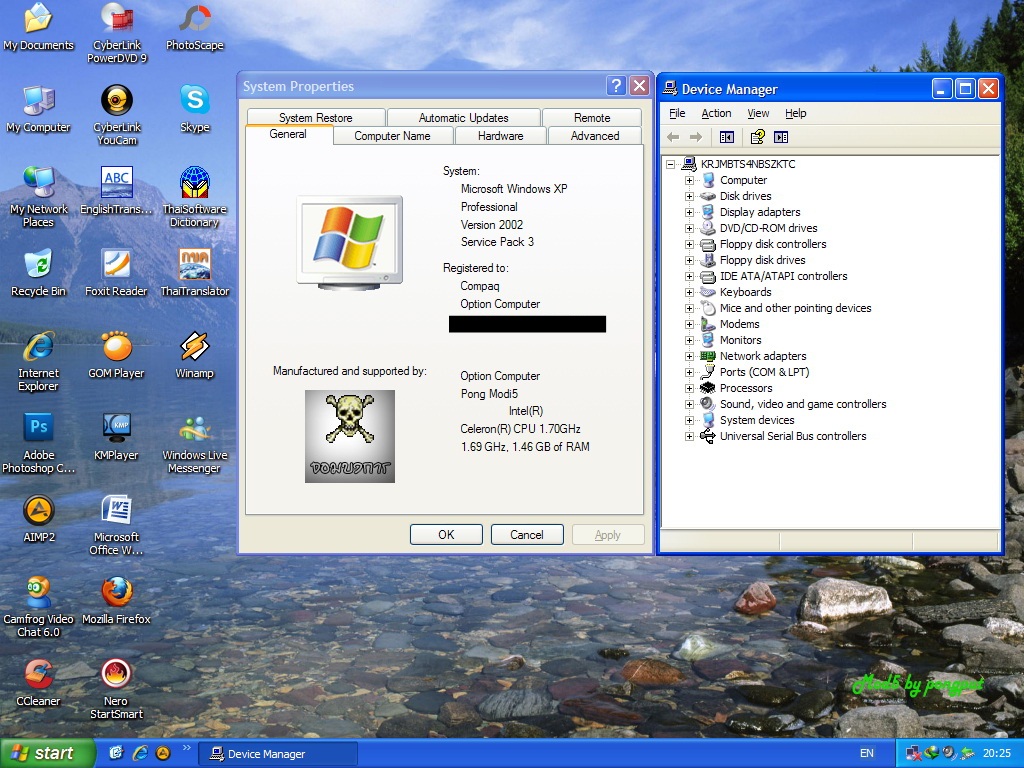Open Help menu in Device Manager
Image resolution: width=1024 pixels, height=768 pixels.
click(795, 114)
